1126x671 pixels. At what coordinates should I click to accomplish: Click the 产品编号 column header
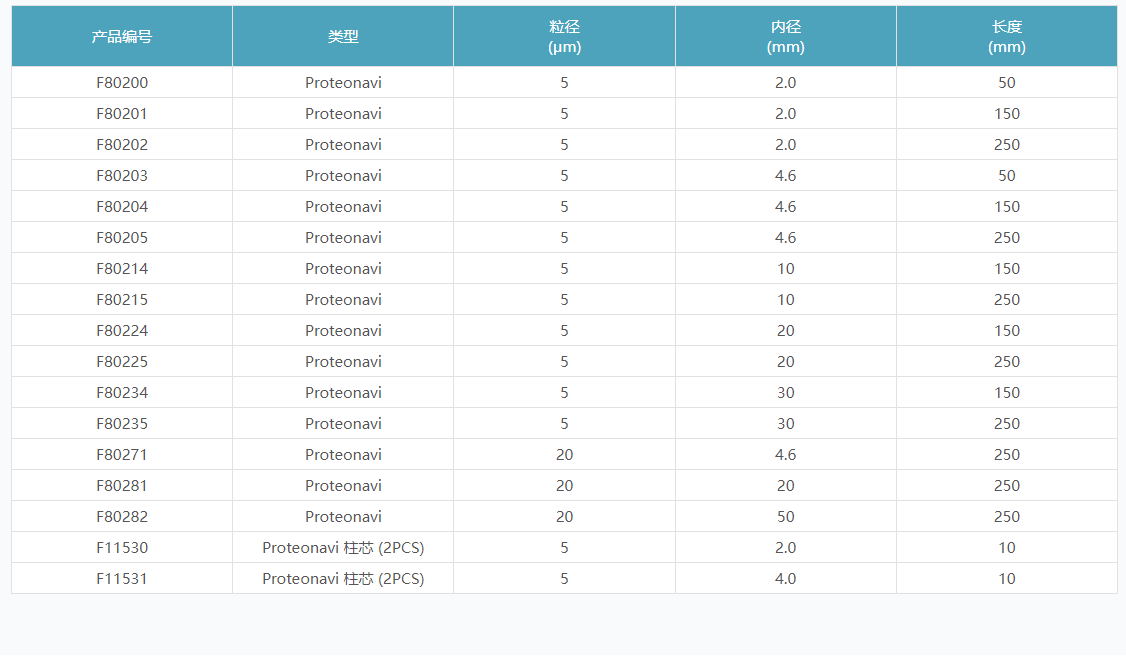click(122, 37)
